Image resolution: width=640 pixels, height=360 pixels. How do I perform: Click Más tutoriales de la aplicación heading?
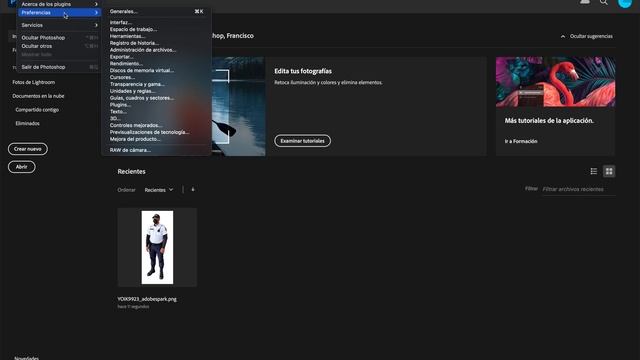(549, 121)
